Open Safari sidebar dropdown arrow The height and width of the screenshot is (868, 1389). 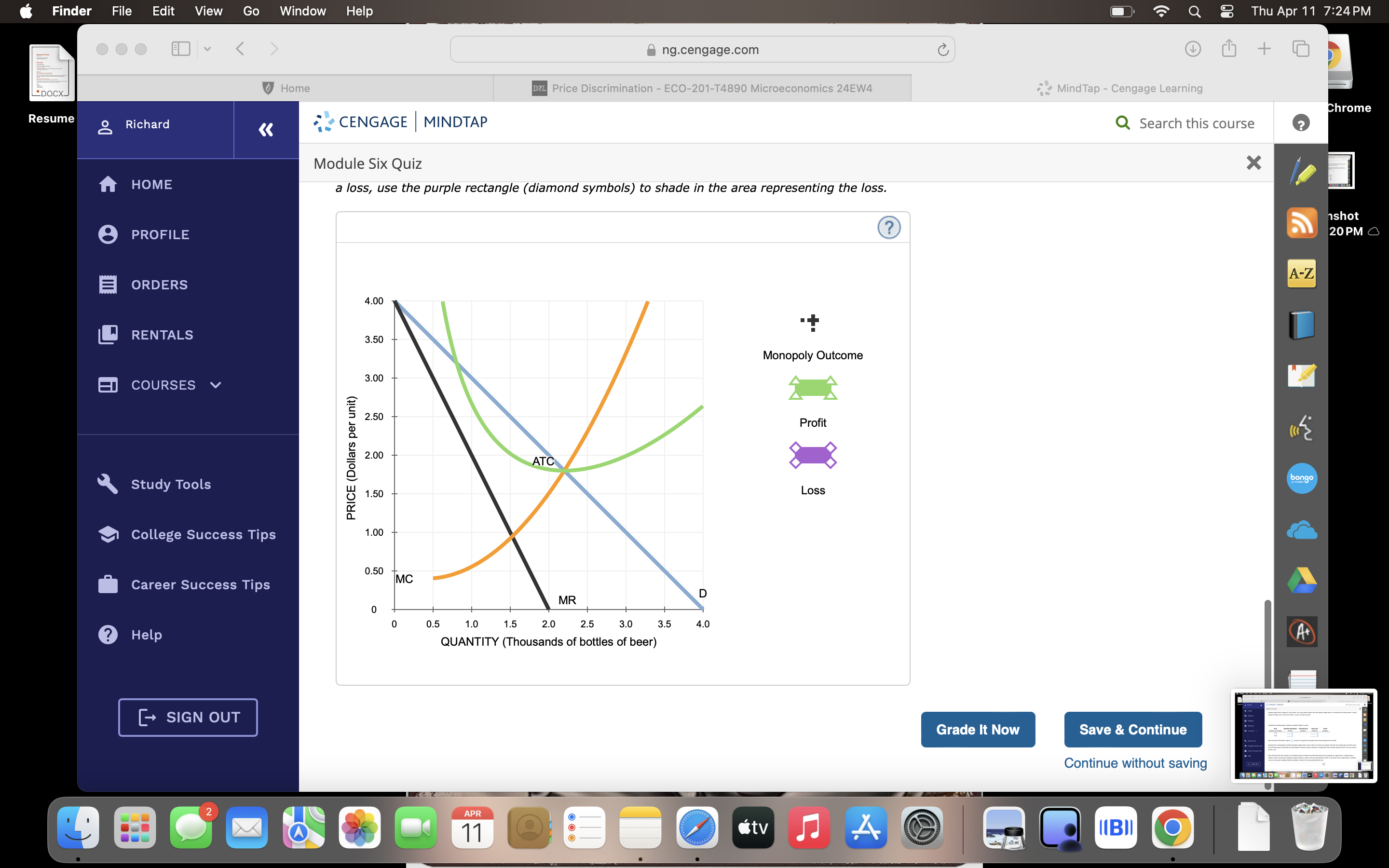point(207,49)
